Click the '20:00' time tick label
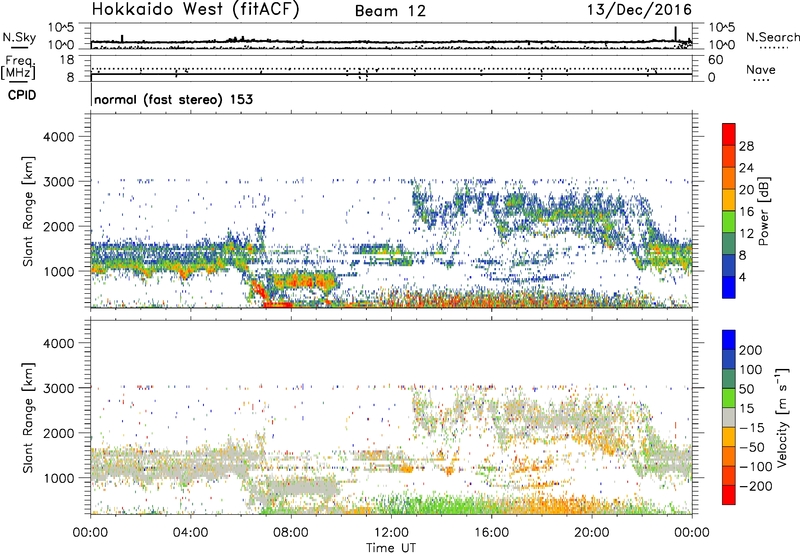Image resolution: width=800 pixels, height=554 pixels. (591, 533)
